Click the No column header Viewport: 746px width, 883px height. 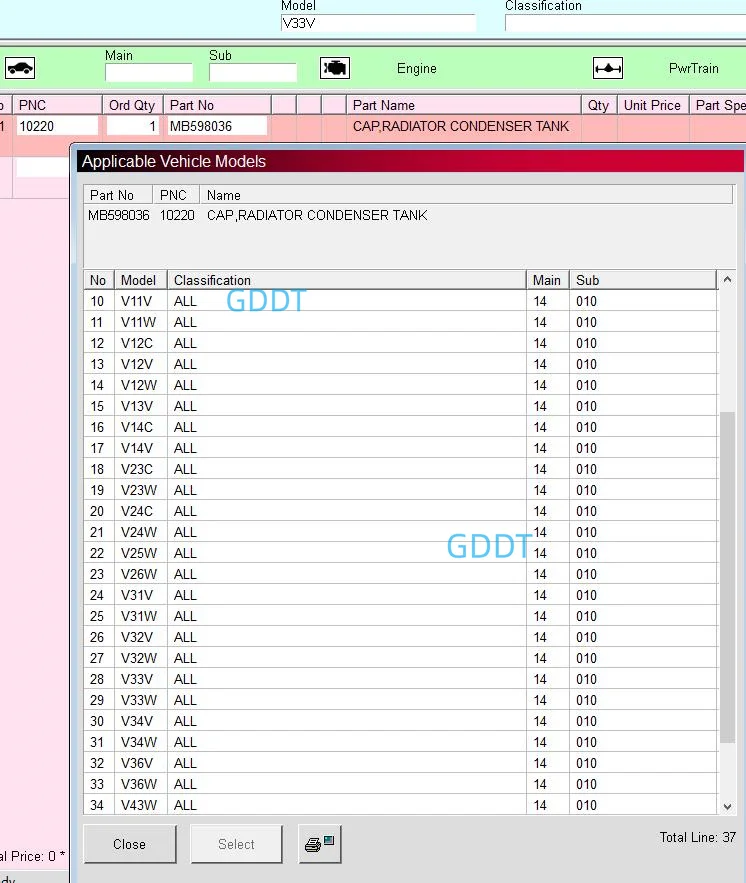tap(99, 280)
